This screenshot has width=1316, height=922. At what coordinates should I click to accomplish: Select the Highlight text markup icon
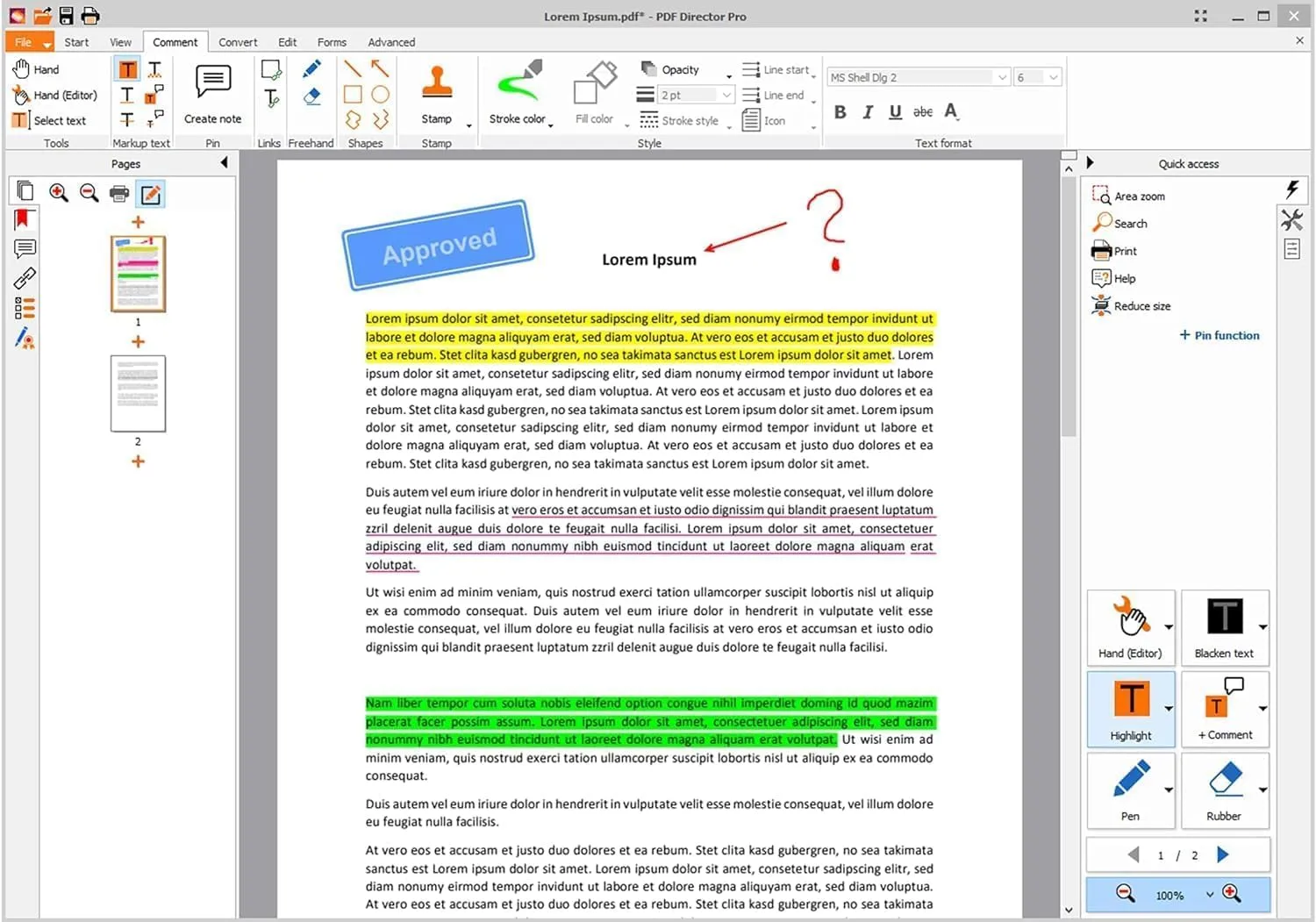(127, 68)
